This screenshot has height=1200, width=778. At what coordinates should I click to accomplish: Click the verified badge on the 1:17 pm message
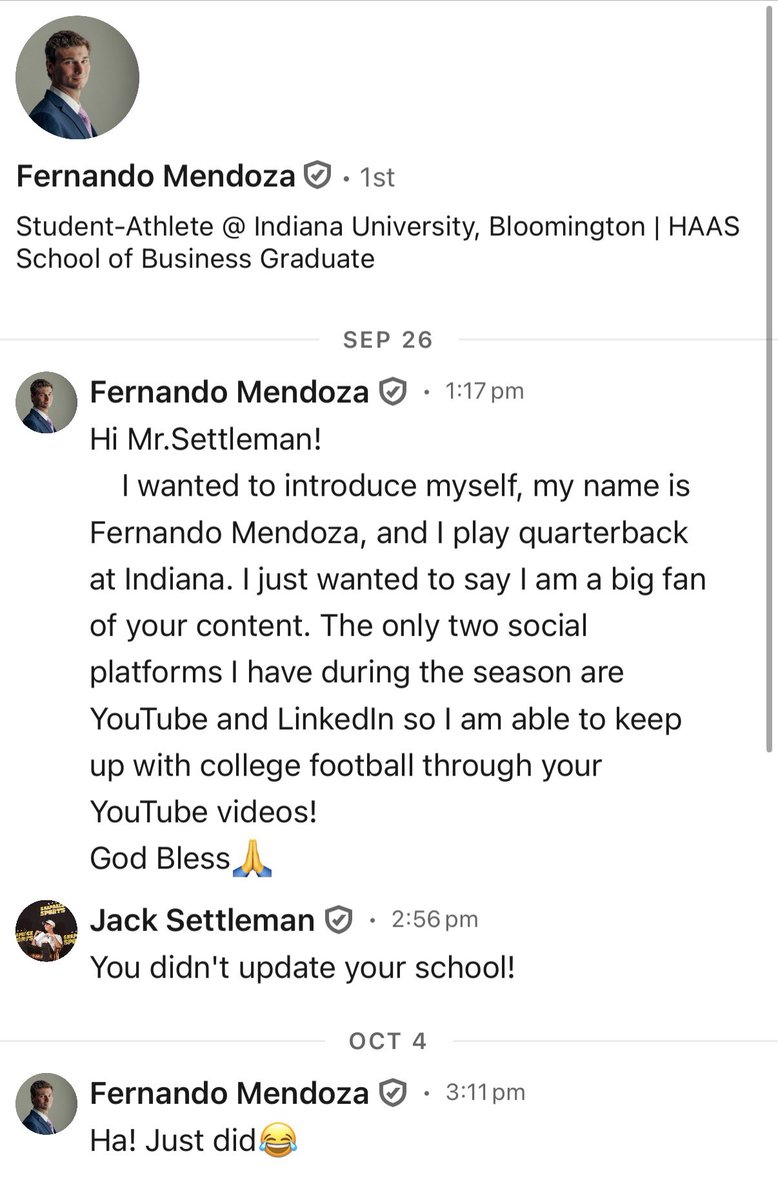(394, 393)
